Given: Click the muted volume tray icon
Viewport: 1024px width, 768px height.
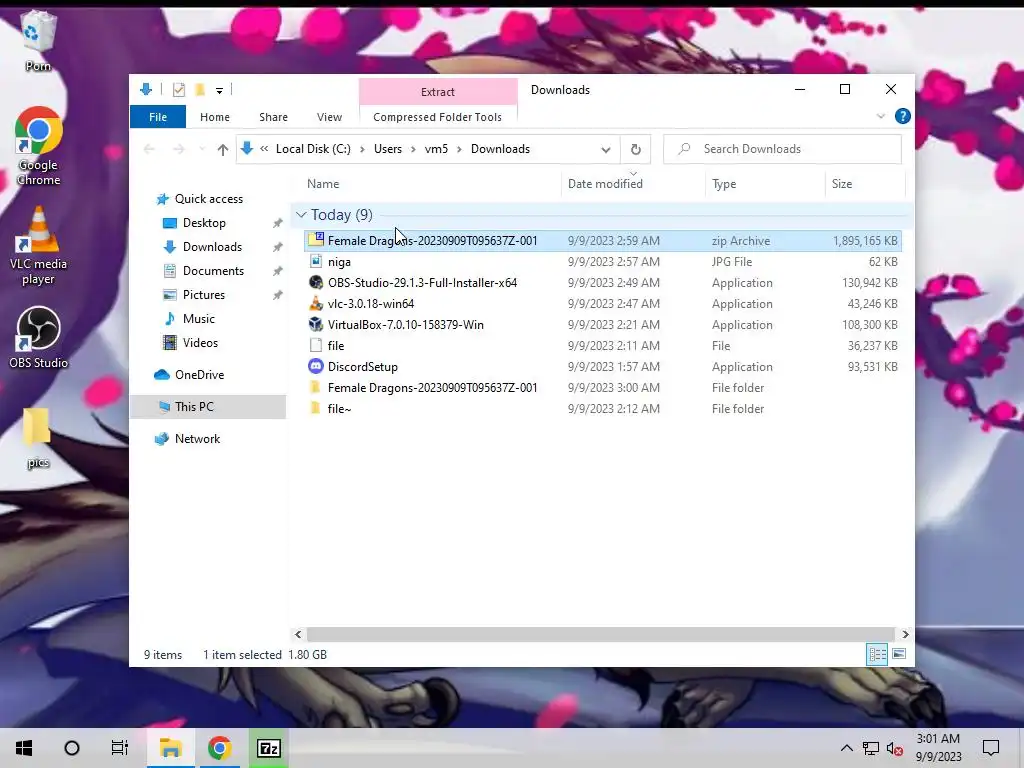Looking at the screenshot, I should (895, 748).
